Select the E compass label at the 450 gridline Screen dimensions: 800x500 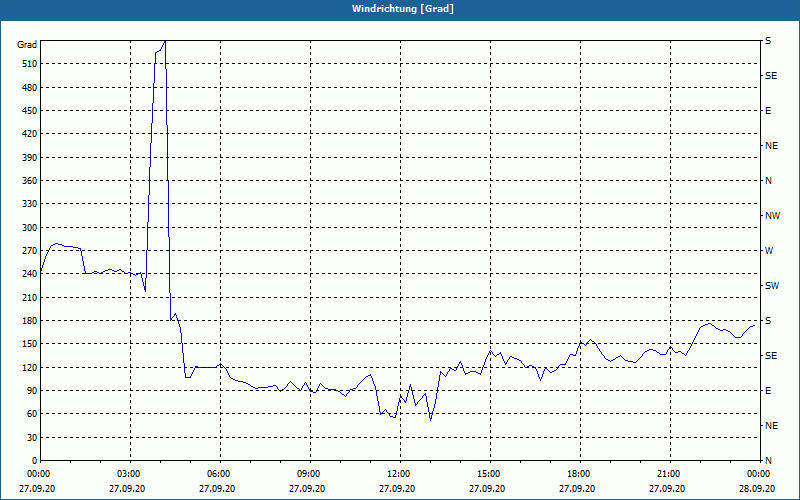(768, 111)
